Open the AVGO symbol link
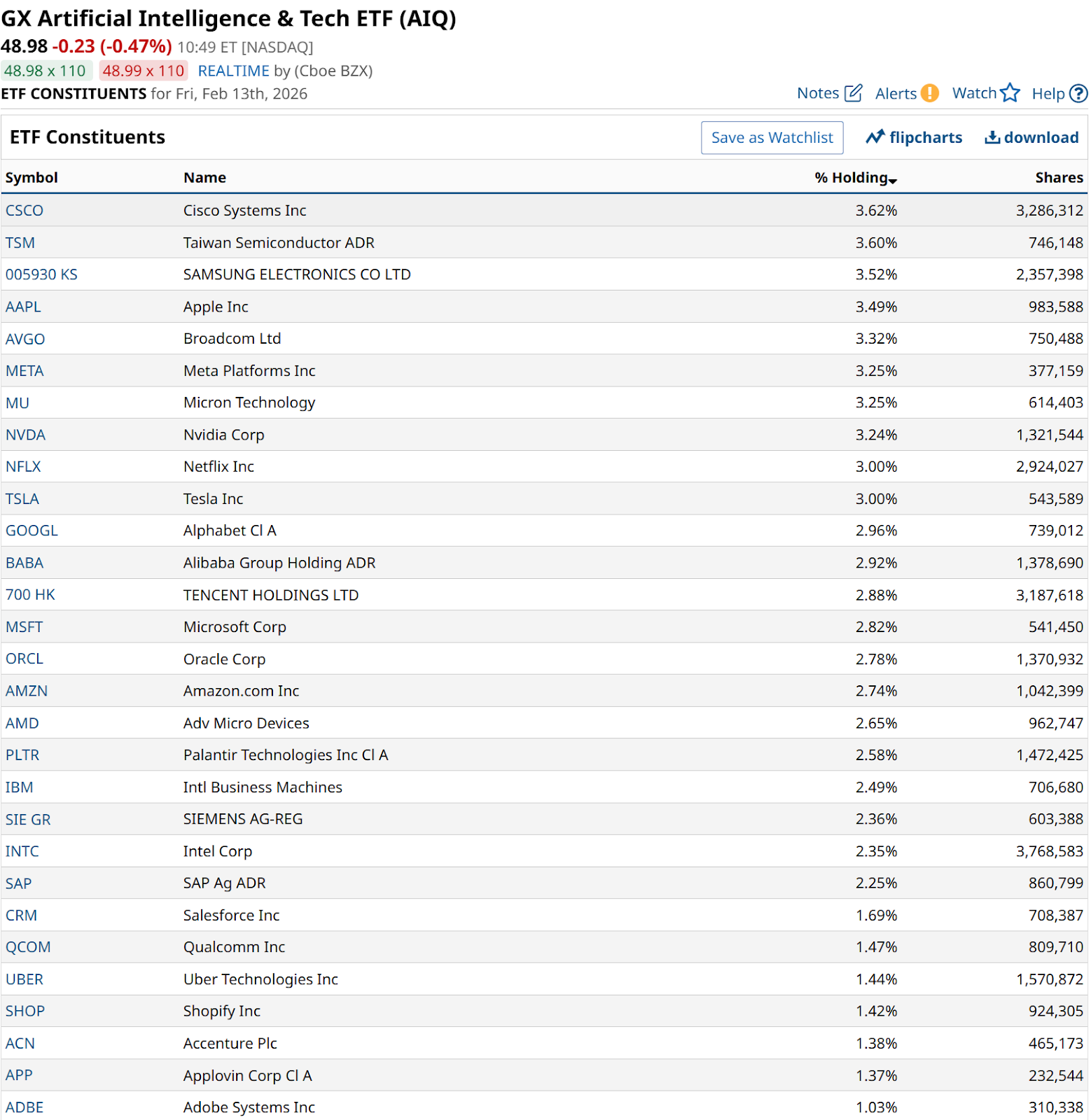Image resolution: width=1091 pixels, height=1120 pixels. (25, 339)
